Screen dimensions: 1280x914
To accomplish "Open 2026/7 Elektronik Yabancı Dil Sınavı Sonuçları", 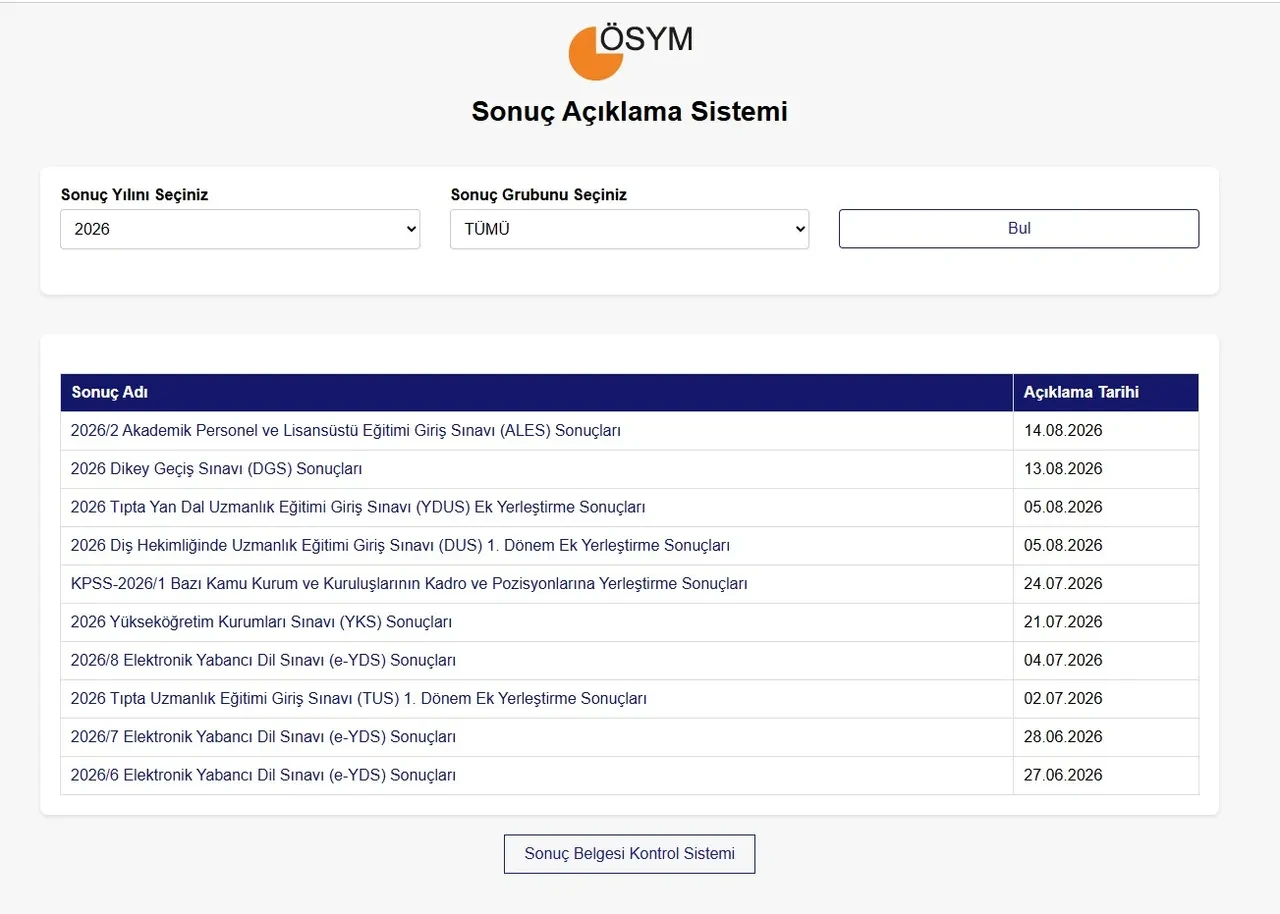I will tap(263, 737).
